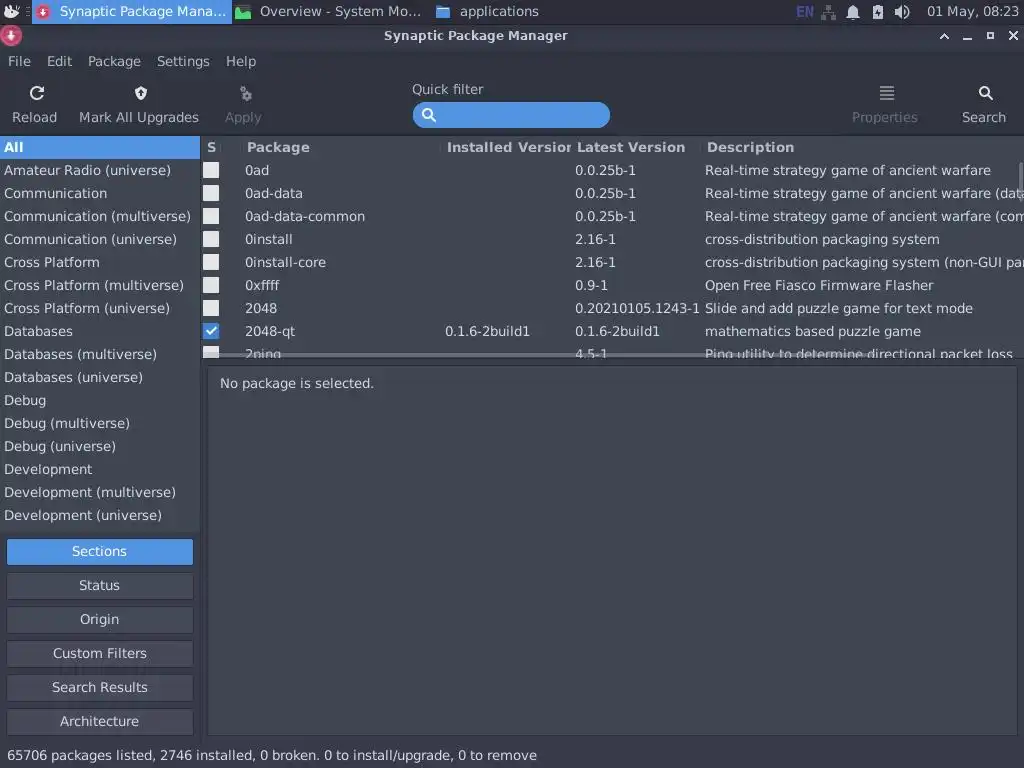Click the magnifier icon inside Quick filter
1024x768 pixels.
[x=429, y=115]
